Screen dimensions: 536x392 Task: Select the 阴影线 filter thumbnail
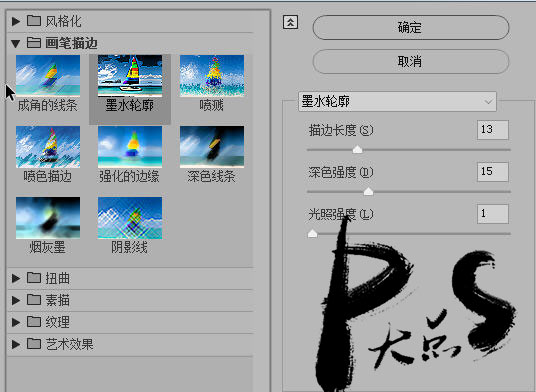(x=130, y=218)
